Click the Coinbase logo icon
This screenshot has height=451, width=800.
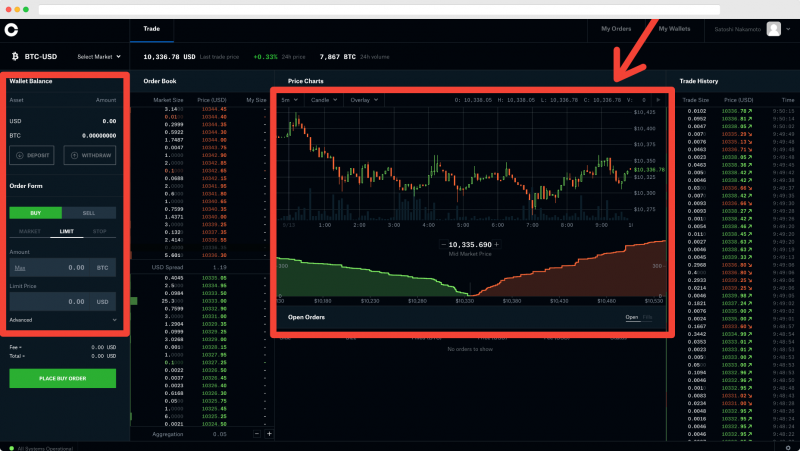pos(11,30)
